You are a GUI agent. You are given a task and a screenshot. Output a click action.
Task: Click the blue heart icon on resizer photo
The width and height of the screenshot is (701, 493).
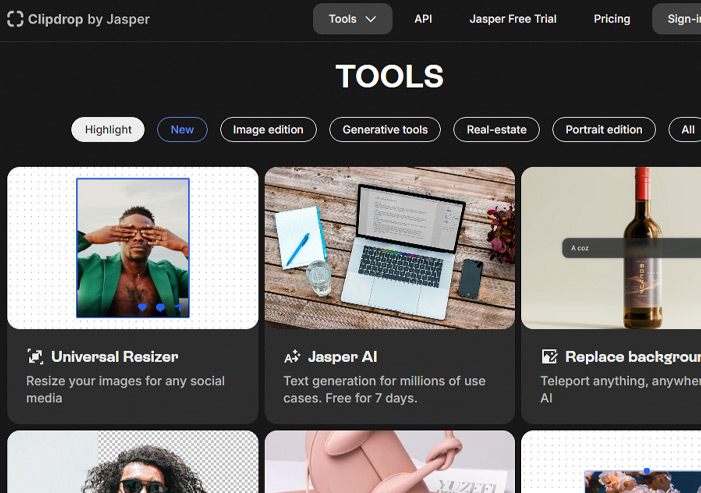click(x=143, y=308)
